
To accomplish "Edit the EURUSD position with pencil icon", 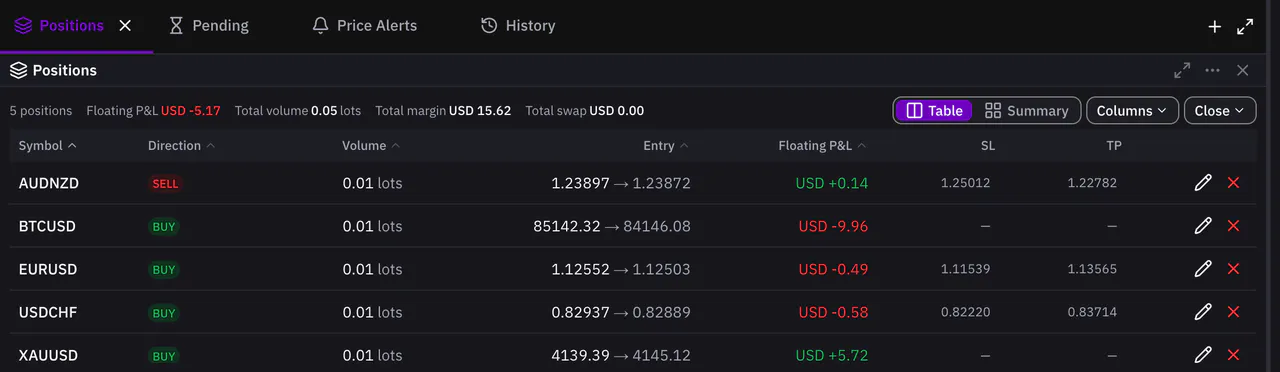I will point(1203,269).
